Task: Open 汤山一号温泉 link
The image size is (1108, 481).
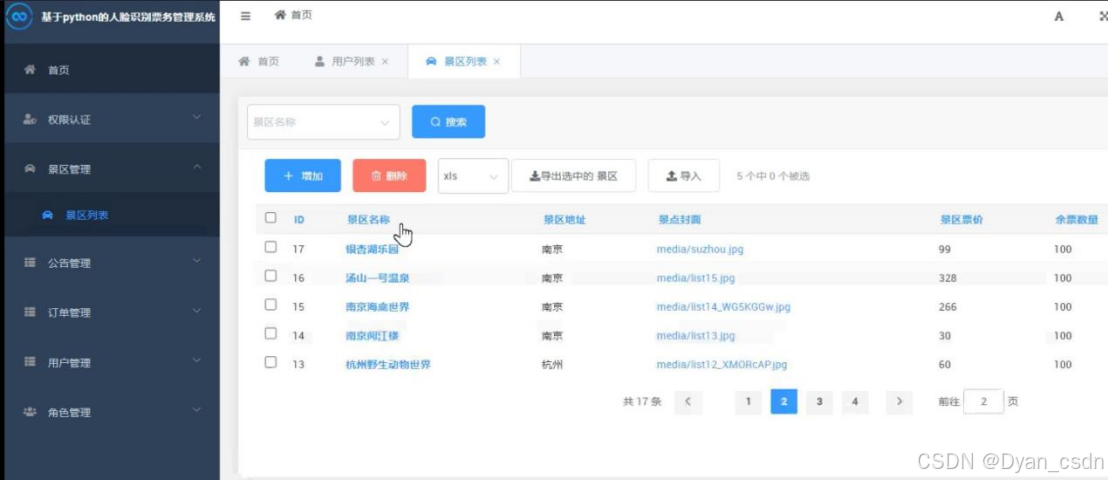Action: coord(377,278)
